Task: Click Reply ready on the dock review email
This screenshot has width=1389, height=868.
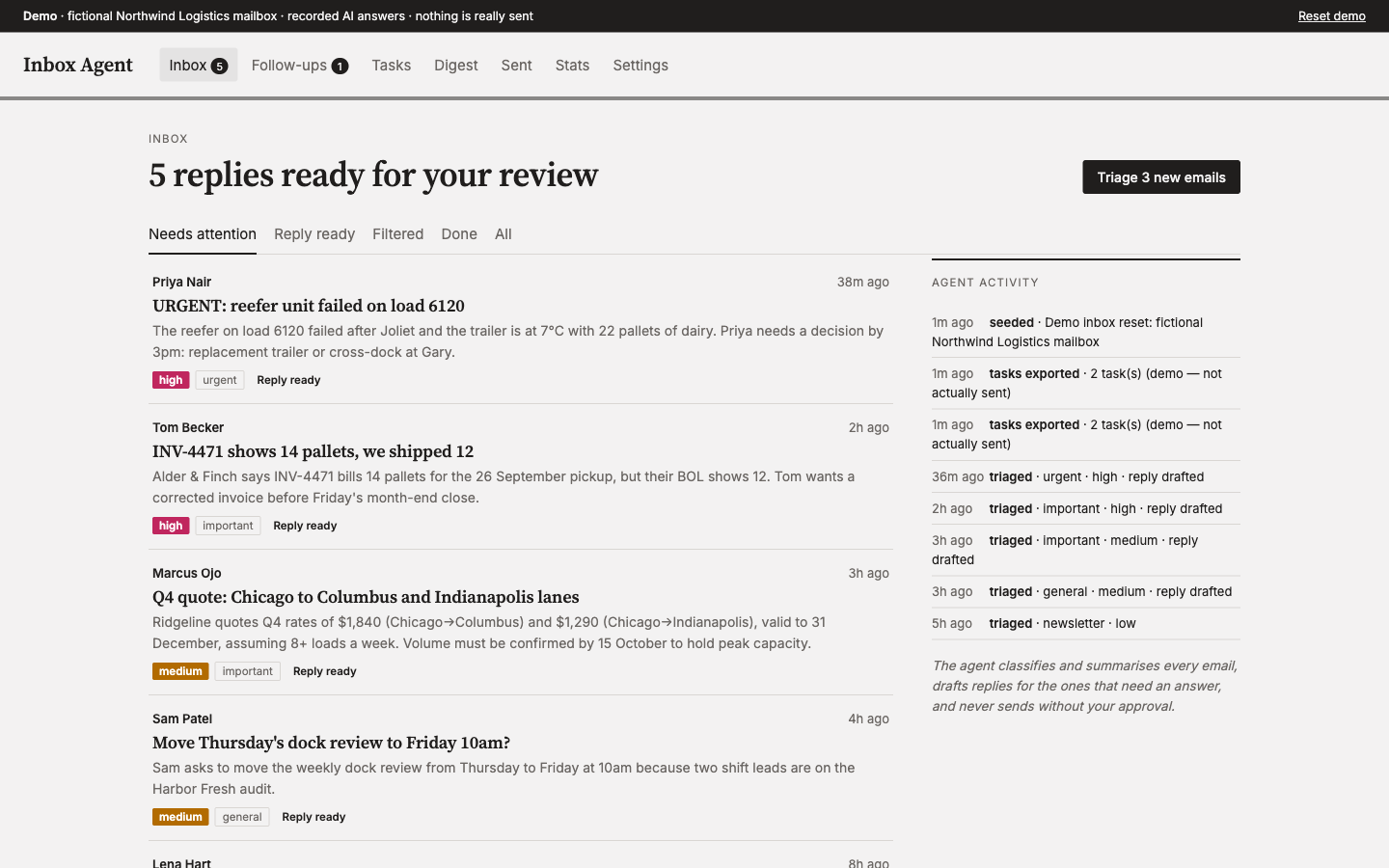Action: tap(313, 817)
